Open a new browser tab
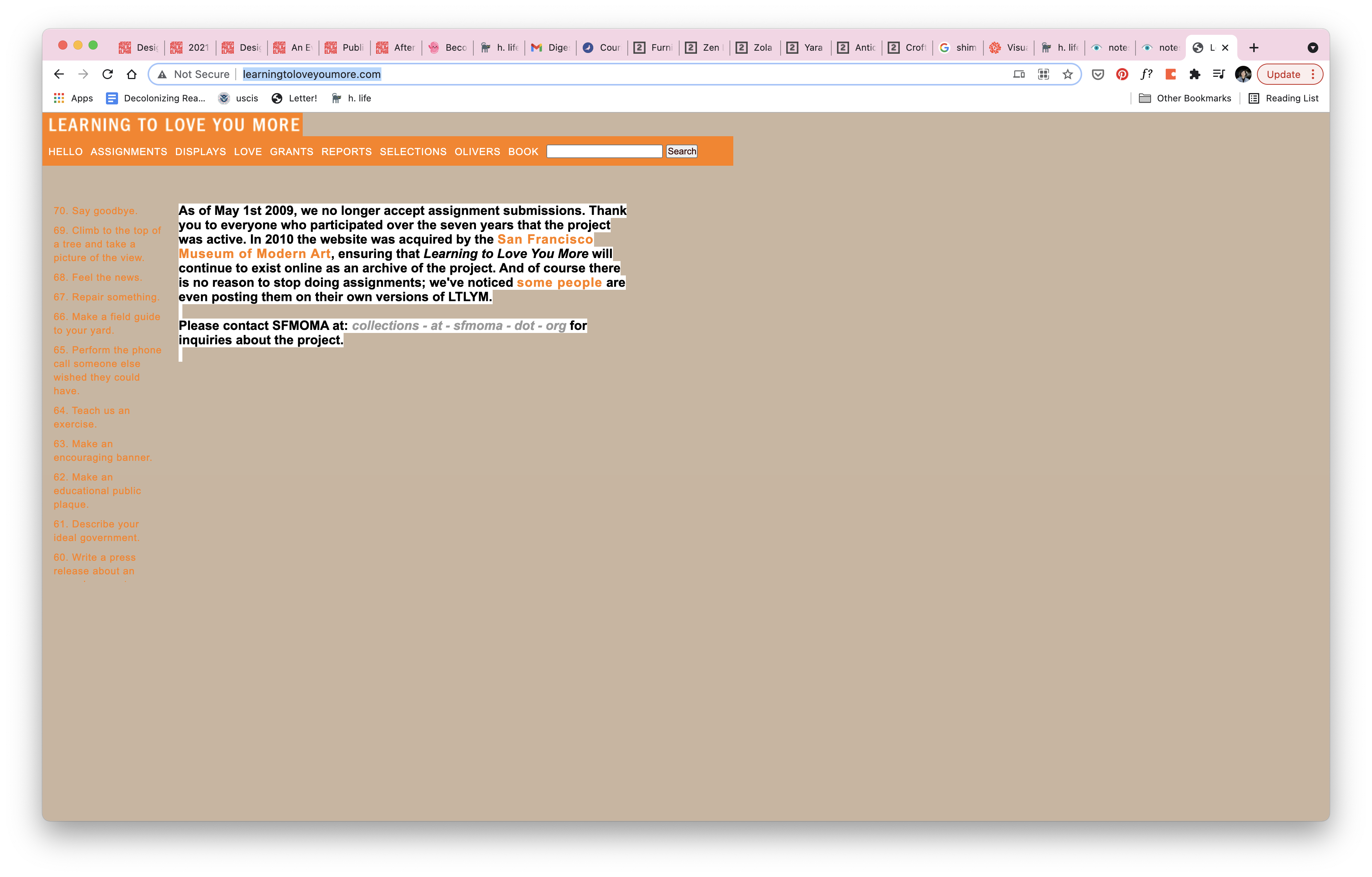This screenshot has width=1372, height=877. click(x=1254, y=47)
